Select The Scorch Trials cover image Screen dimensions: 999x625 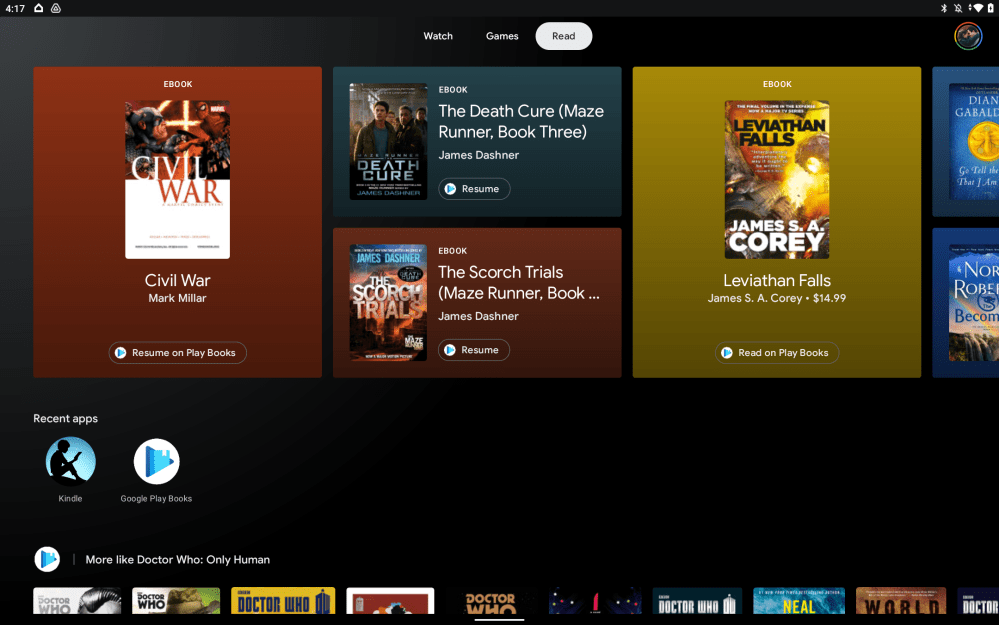388,302
